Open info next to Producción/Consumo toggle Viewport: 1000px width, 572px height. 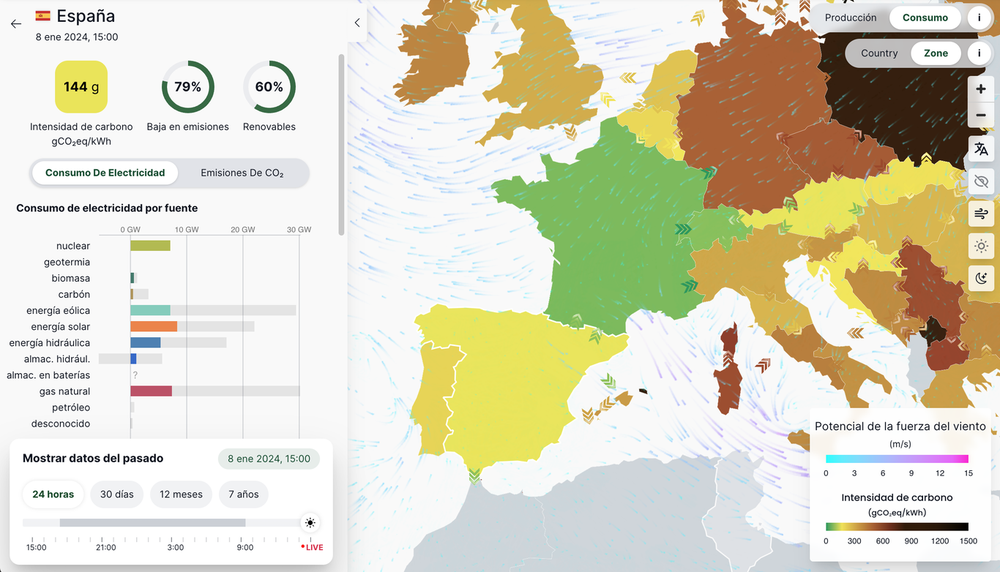[x=979, y=18]
